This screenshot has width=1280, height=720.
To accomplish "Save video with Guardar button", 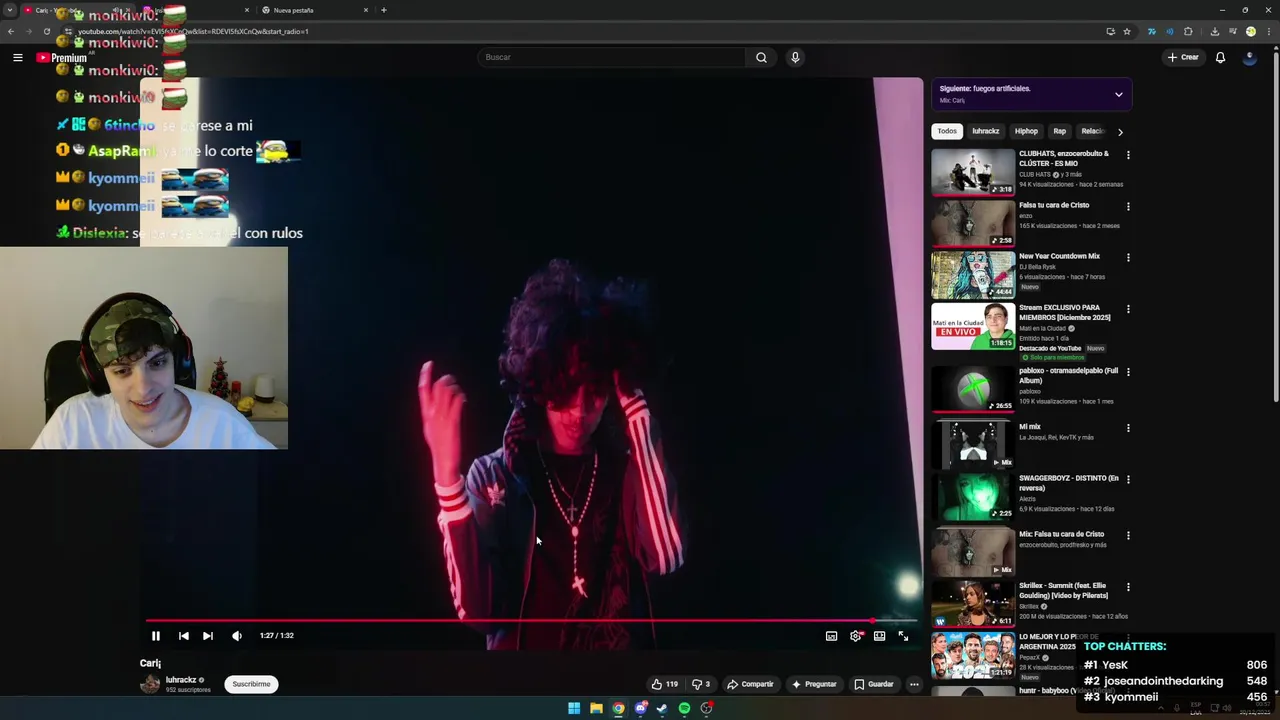I will coord(874,684).
